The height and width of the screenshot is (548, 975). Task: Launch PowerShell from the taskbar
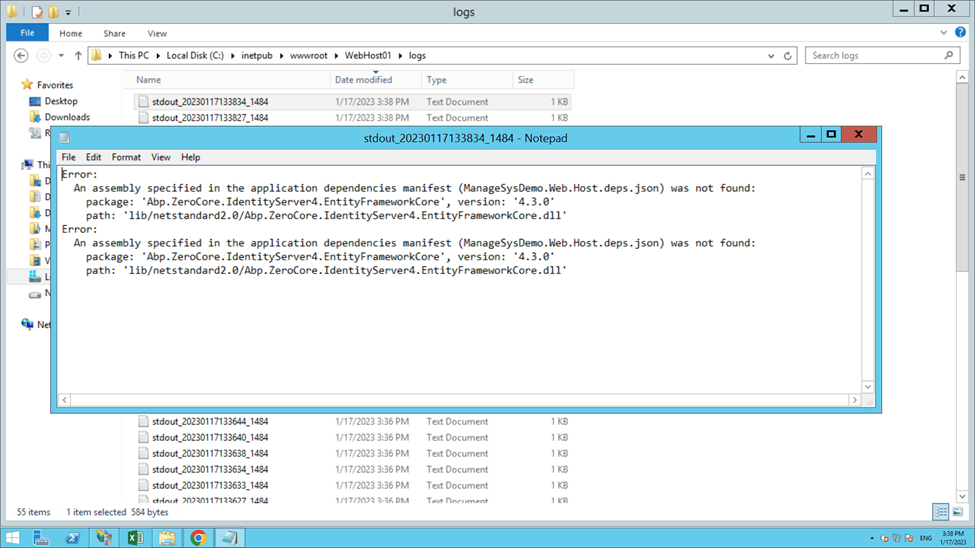73,537
